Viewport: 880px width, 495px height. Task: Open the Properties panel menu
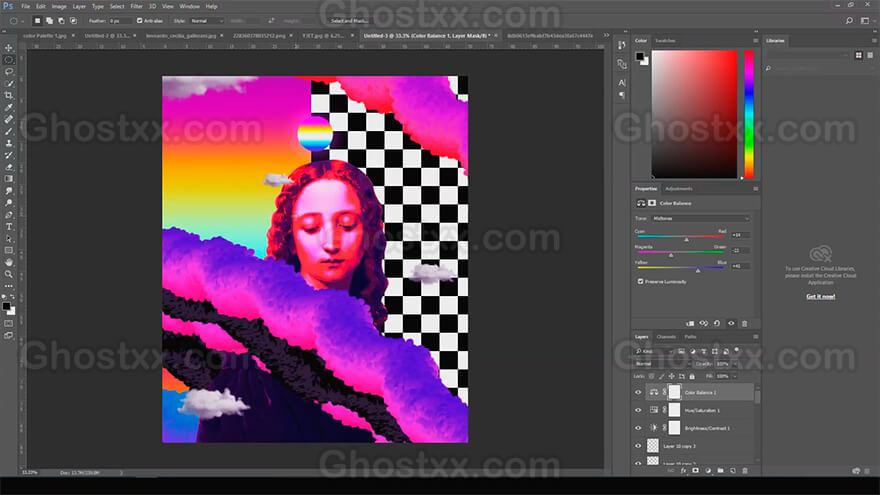755,189
